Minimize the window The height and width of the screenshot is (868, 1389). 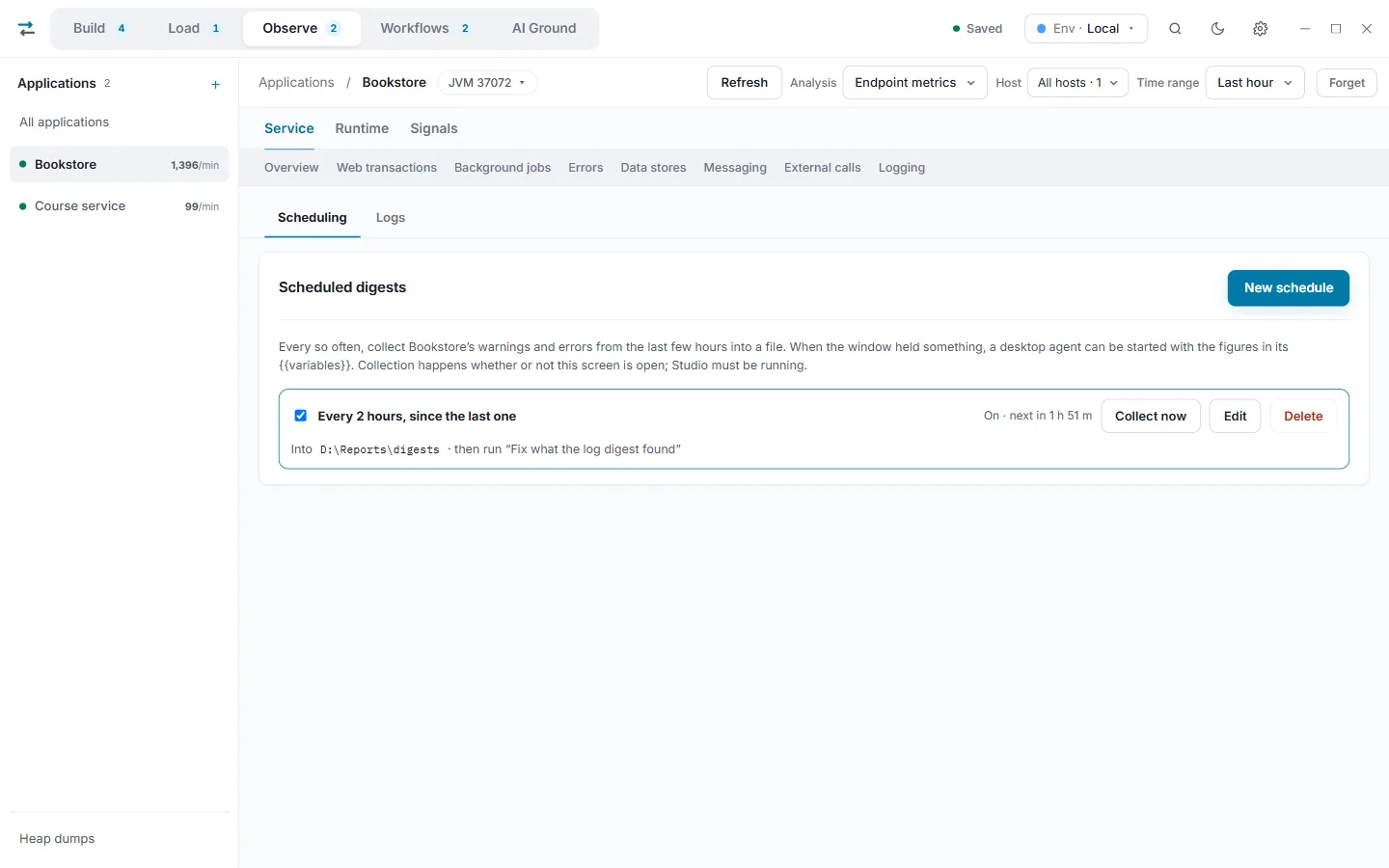(x=1305, y=29)
